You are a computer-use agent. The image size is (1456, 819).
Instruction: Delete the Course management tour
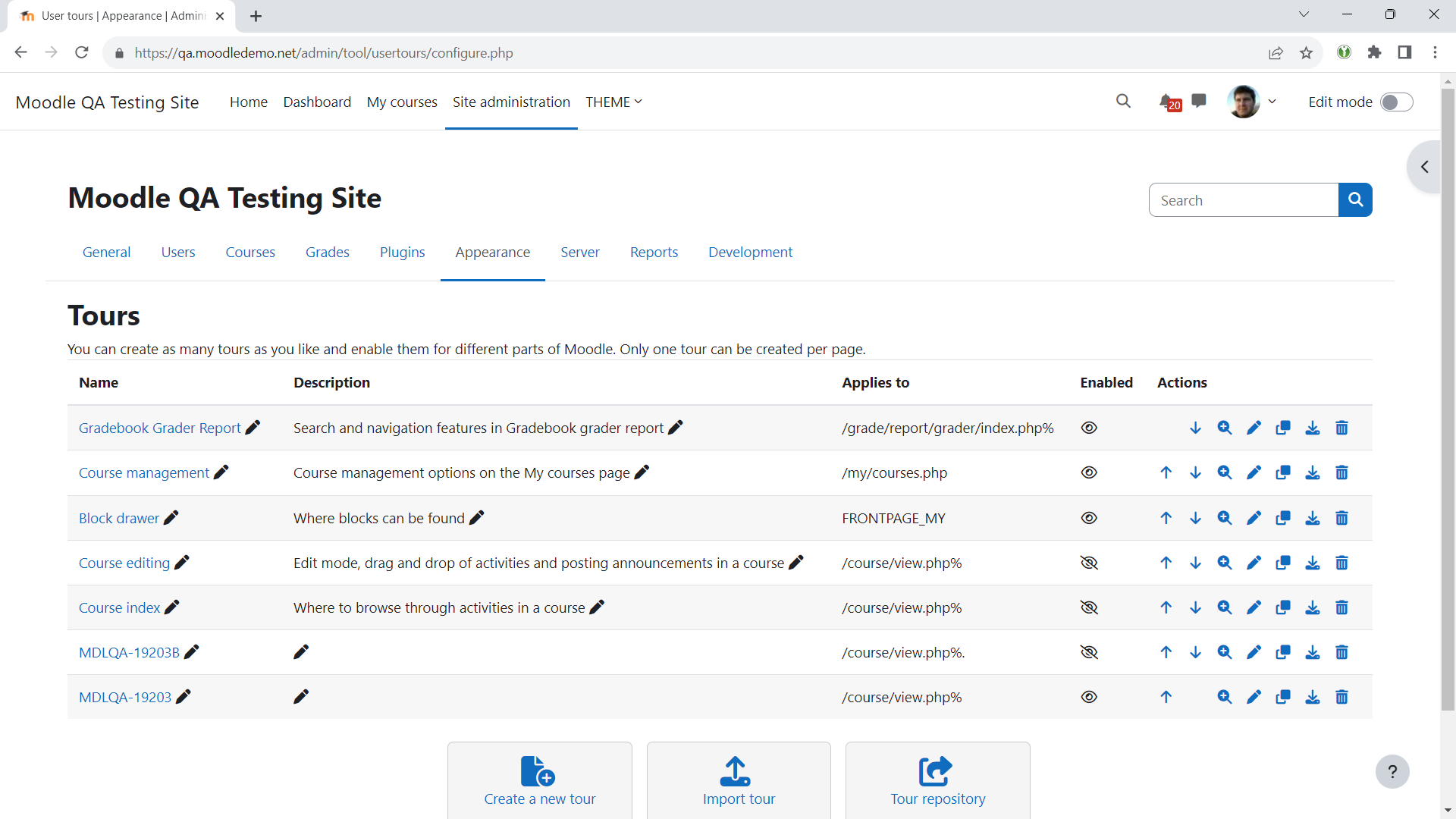[1341, 473]
